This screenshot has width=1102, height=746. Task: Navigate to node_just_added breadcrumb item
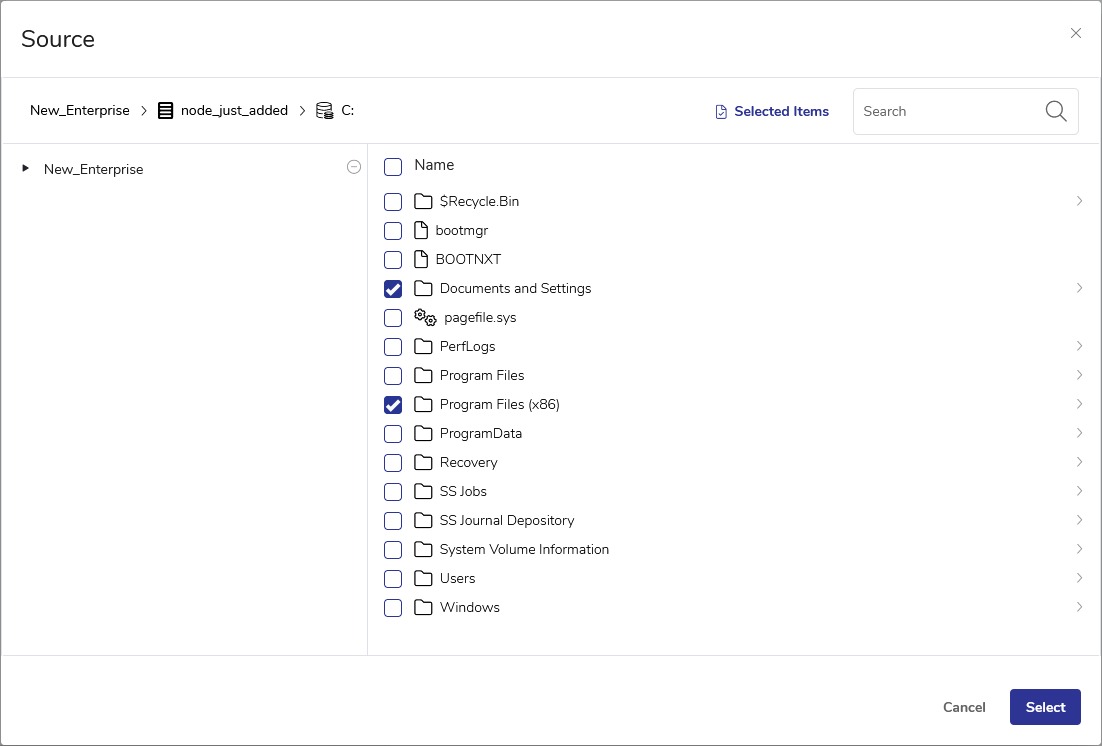click(x=234, y=111)
